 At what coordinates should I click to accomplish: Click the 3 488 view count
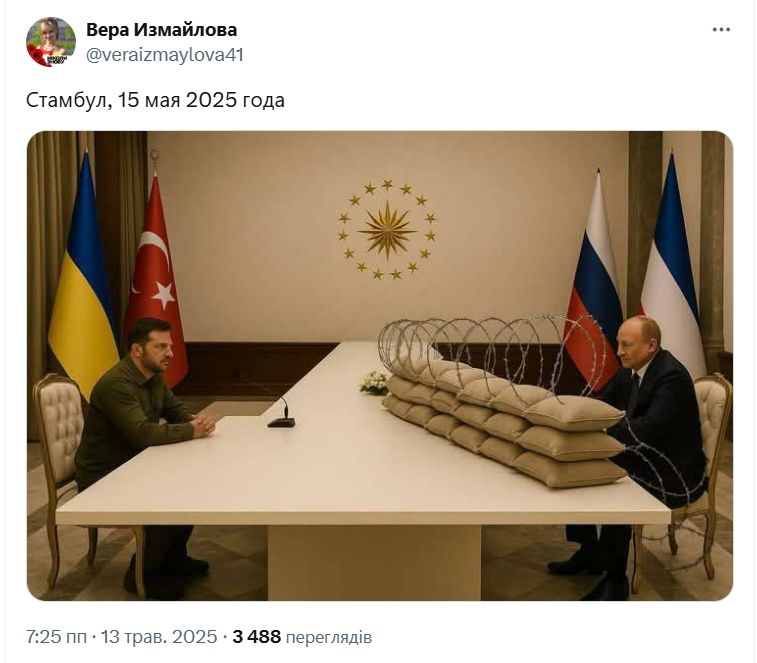(x=256, y=637)
